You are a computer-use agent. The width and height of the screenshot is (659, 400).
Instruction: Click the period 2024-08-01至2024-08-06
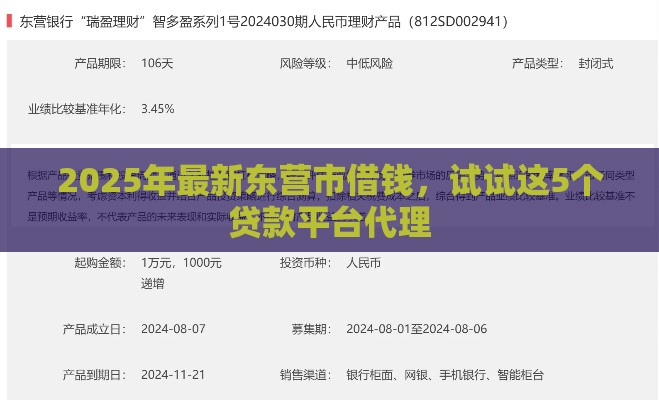point(416,329)
